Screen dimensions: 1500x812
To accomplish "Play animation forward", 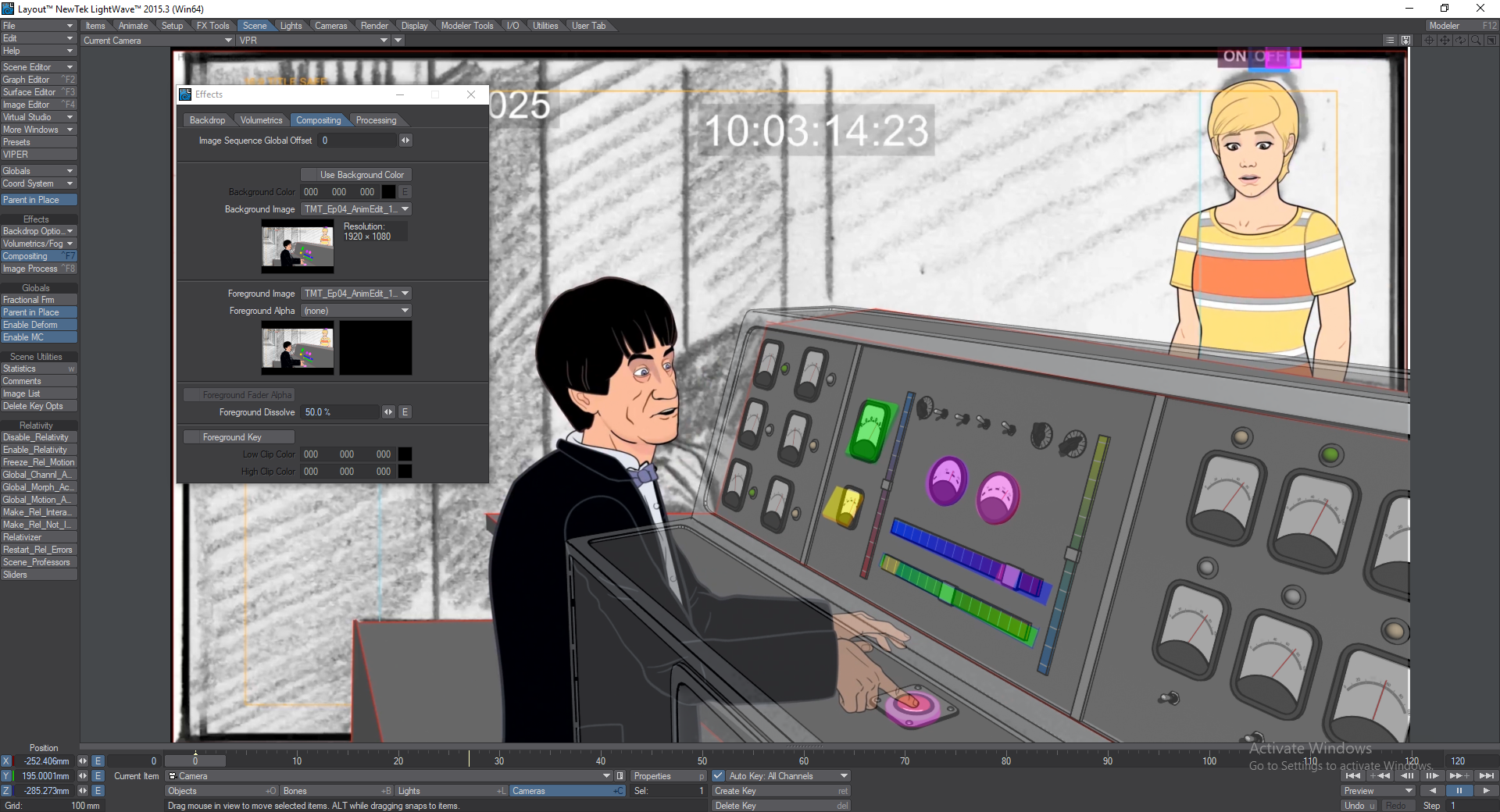I will click(1486, 791).
